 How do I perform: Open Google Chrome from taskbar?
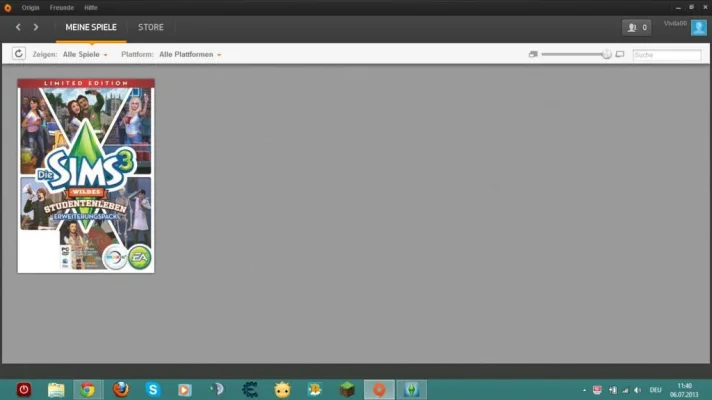(88, 390)
